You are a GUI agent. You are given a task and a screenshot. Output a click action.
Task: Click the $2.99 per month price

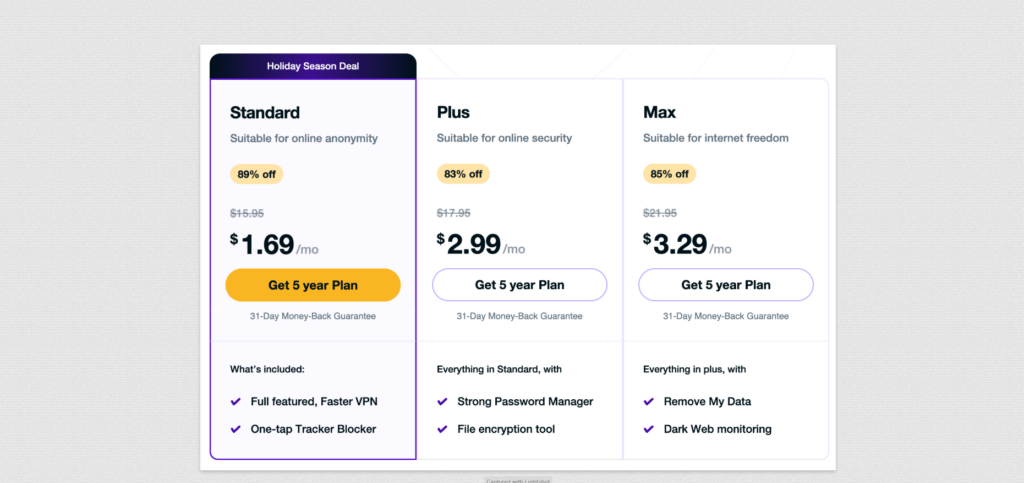point(481,245)
